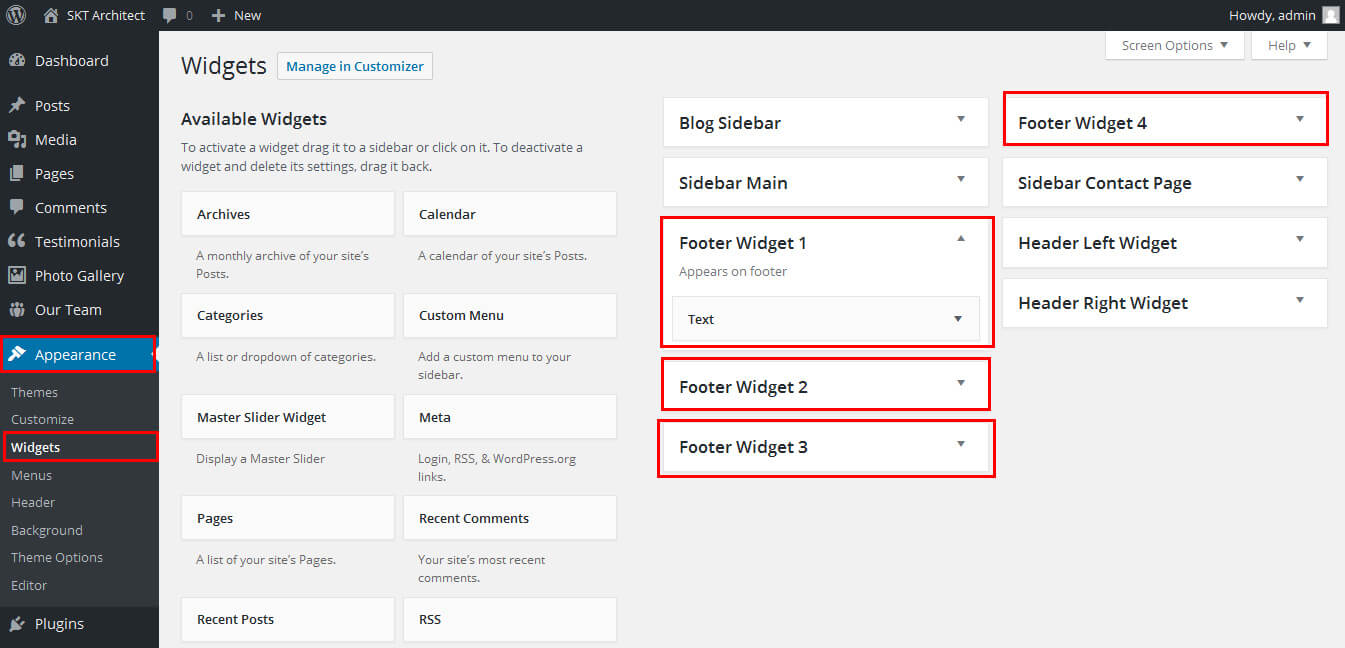This screenshot has width=1345, height=648.
Task: Go to Menus submenu
Action: pyautogui.click(x=32, y=475)
